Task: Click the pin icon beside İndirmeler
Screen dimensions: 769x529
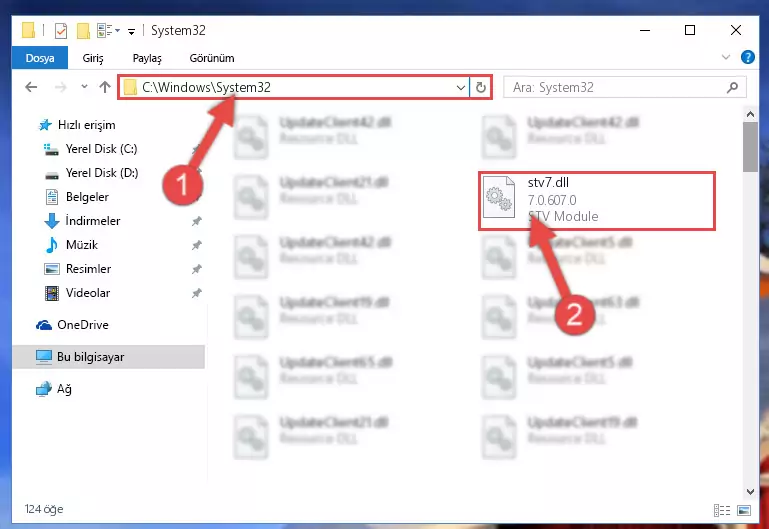Action: [197, 221]
